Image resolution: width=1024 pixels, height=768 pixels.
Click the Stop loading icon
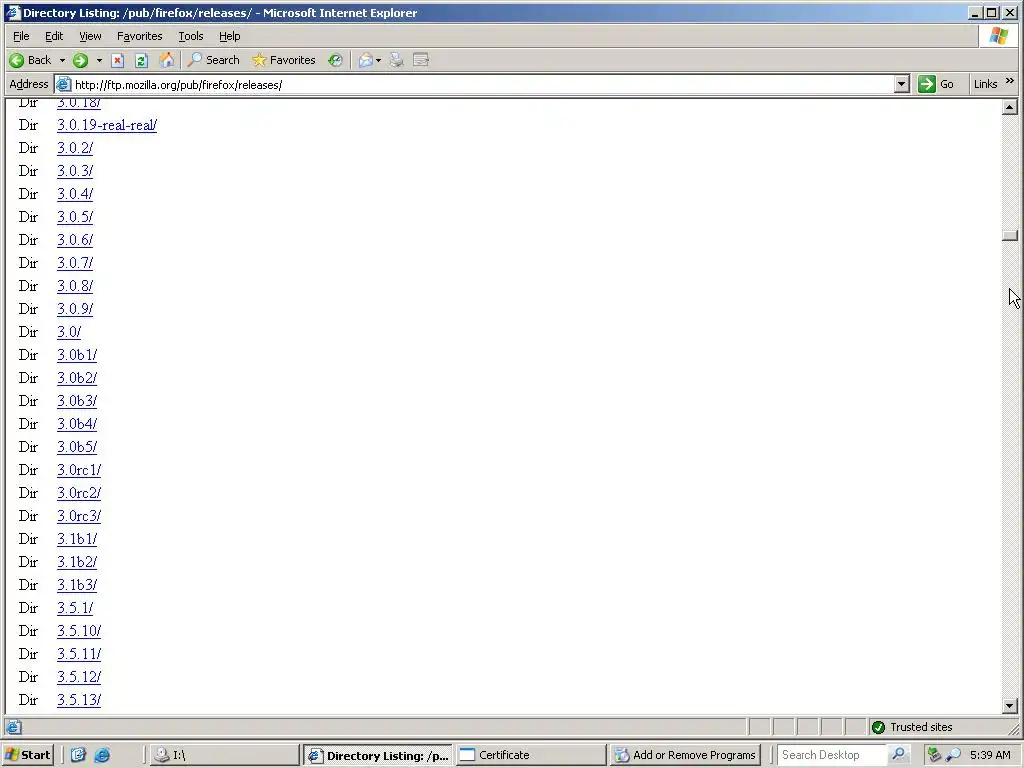pyautogui.click(x=118, y=61)
